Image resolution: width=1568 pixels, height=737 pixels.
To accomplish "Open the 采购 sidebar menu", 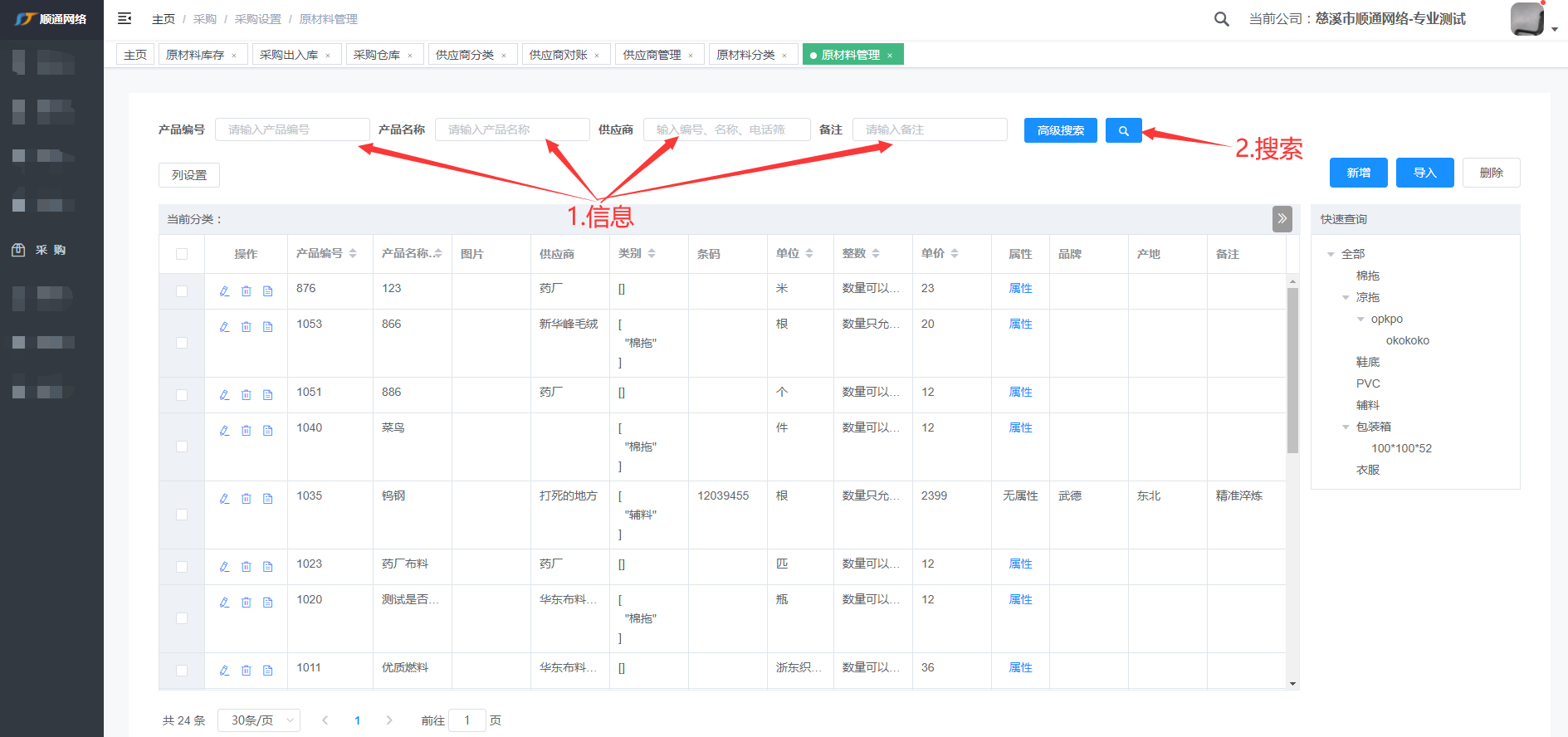I will click(50, 250).
